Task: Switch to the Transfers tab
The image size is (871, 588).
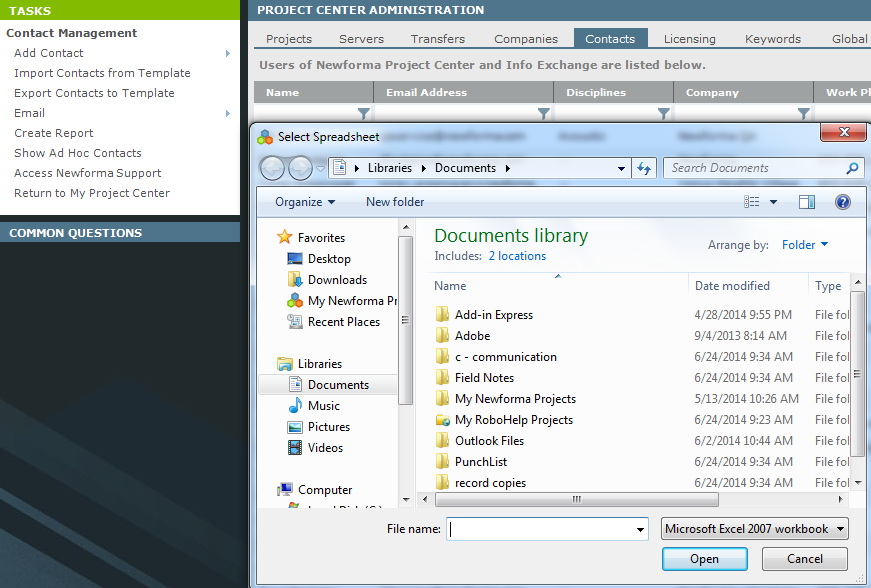Action: pyautogui.click(x=438, y=39)
